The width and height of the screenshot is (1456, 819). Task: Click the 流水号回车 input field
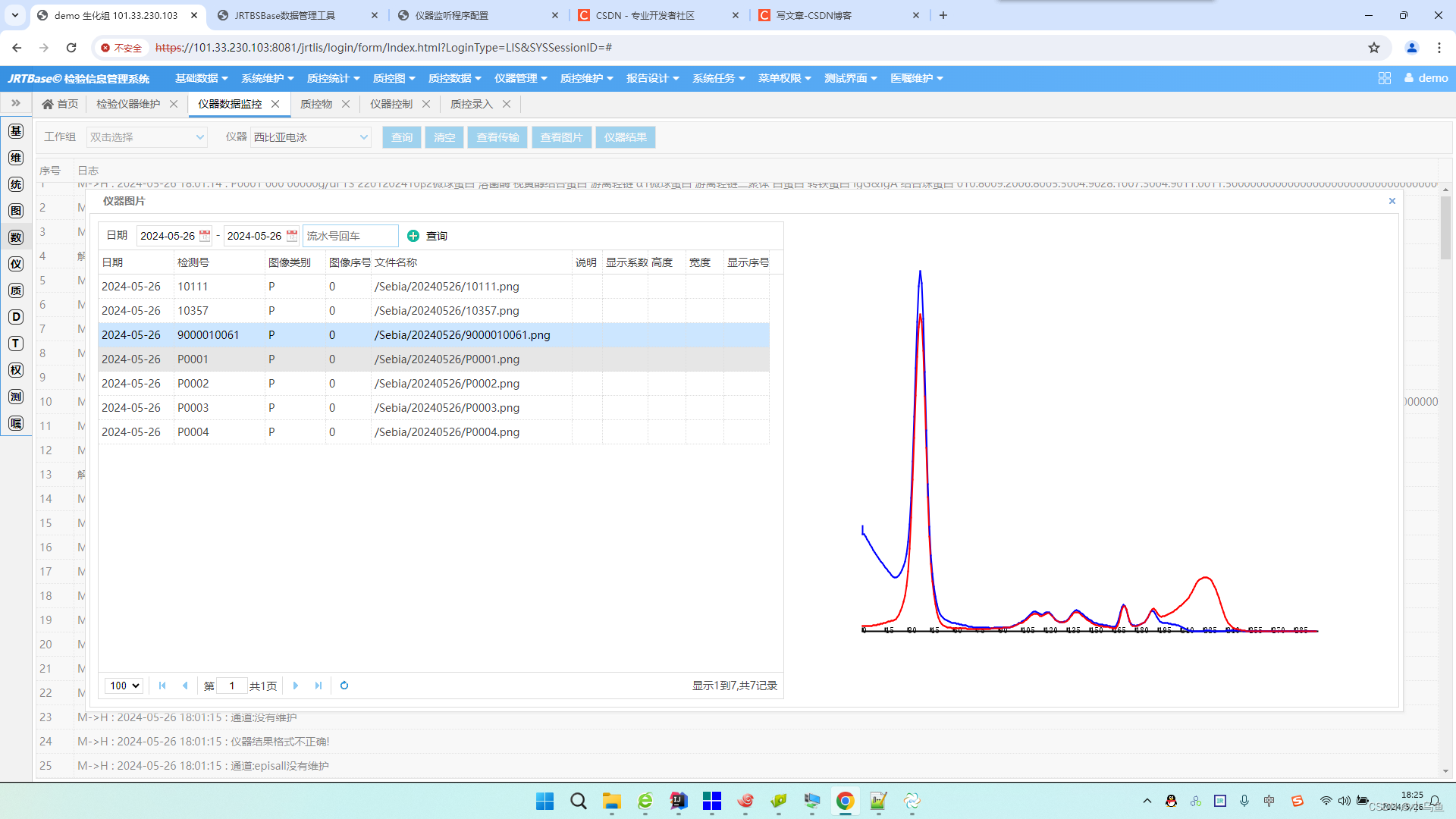[350, 236]
